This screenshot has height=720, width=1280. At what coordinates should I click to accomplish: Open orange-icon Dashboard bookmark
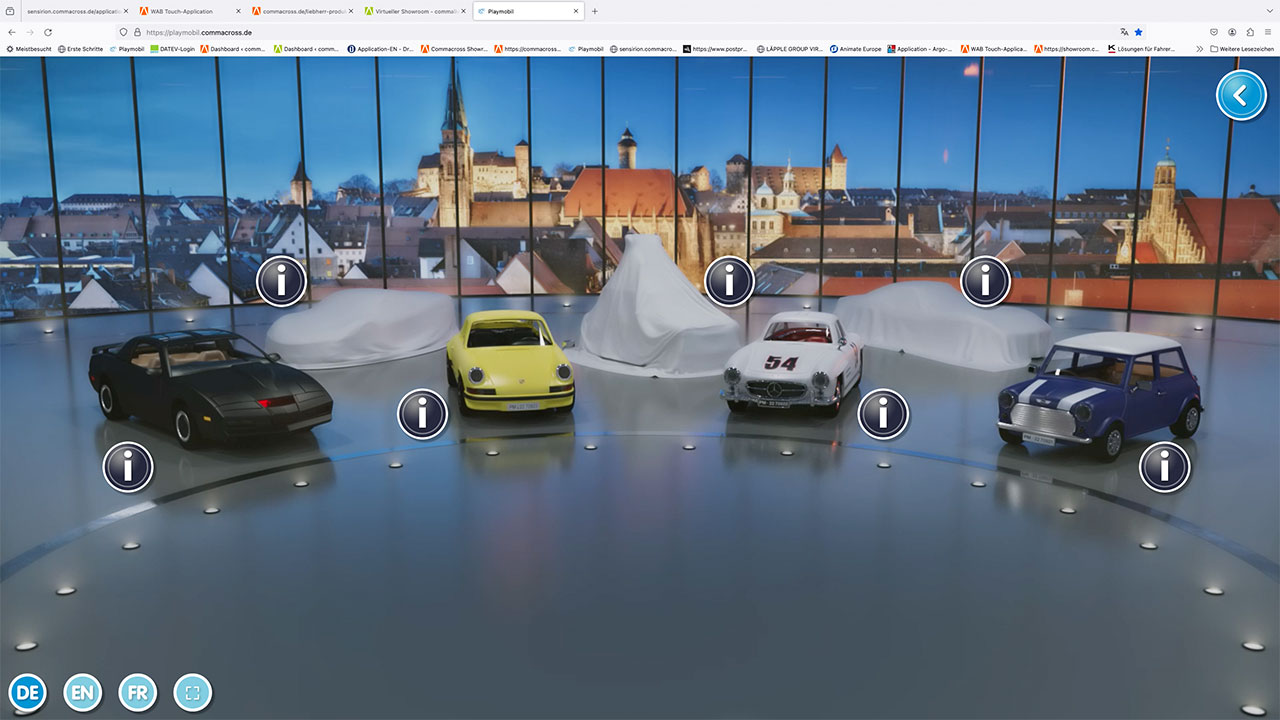[x=233, y=48]
